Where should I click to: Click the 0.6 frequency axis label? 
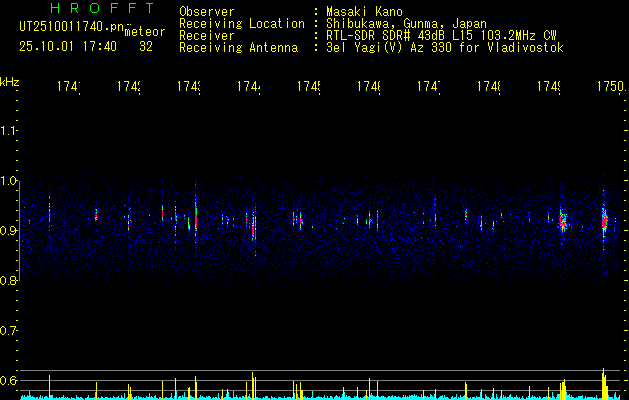pyautogui.click(x=8, y=380)
